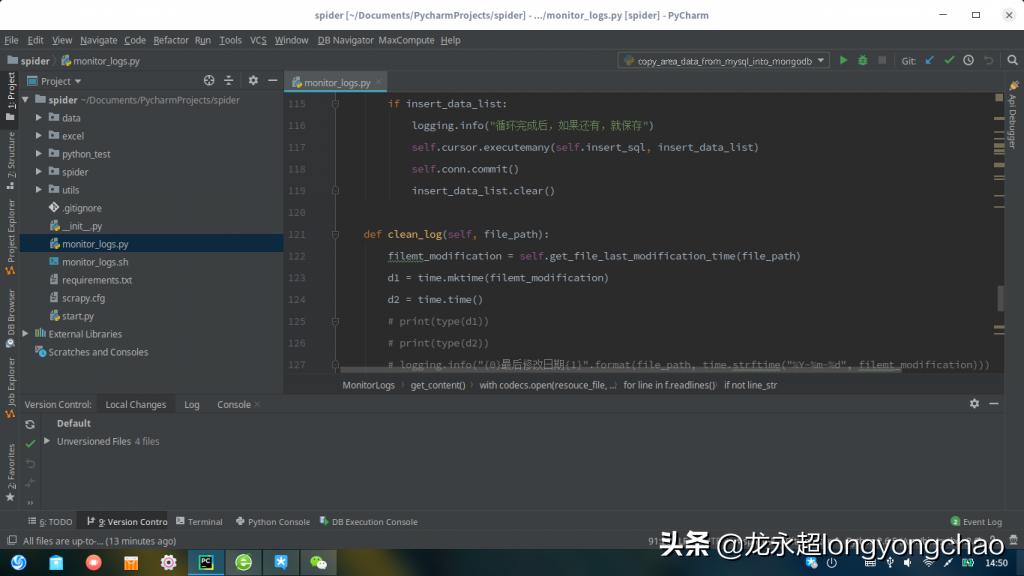Image resolution: width=1024 pixels, height=576 pixels.
Task: Switch to the Console tab
Action: coord(236,404)
